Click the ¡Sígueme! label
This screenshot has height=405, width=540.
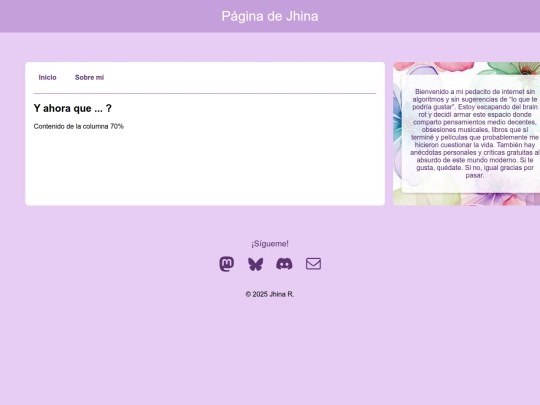pos(270,244)
